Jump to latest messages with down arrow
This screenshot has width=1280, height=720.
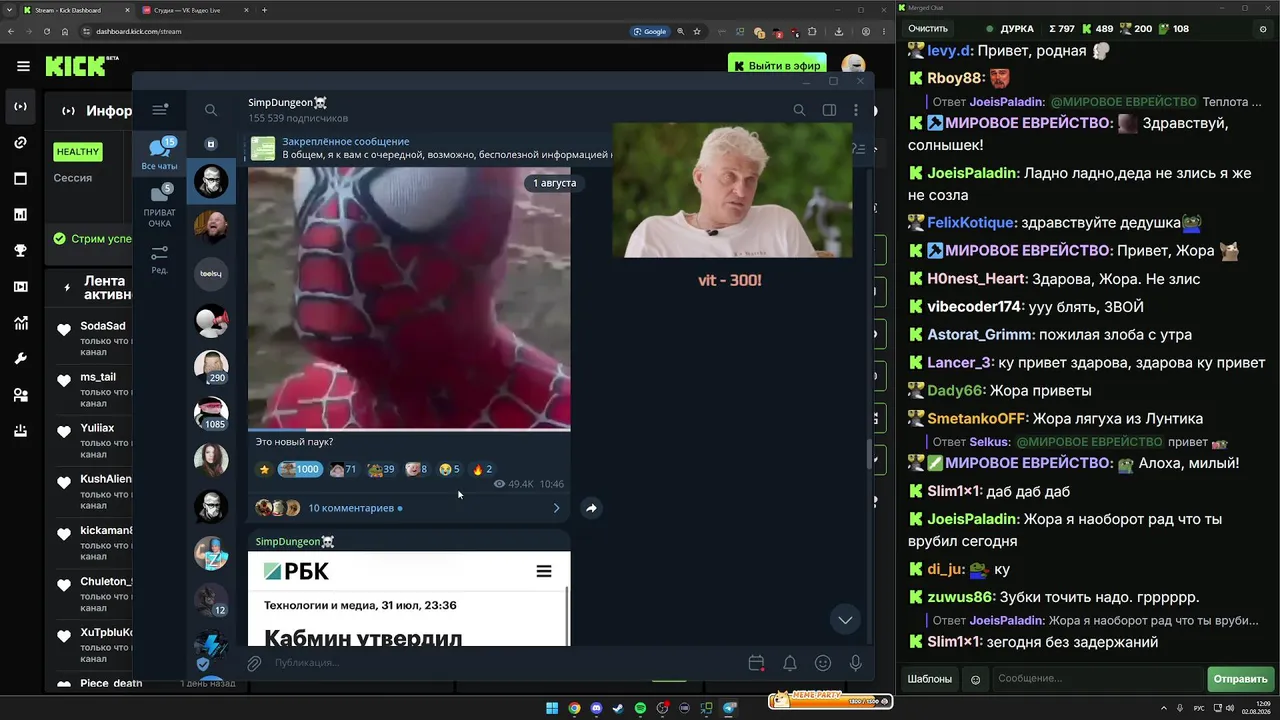pyautogui.click(x=845, y=620)
